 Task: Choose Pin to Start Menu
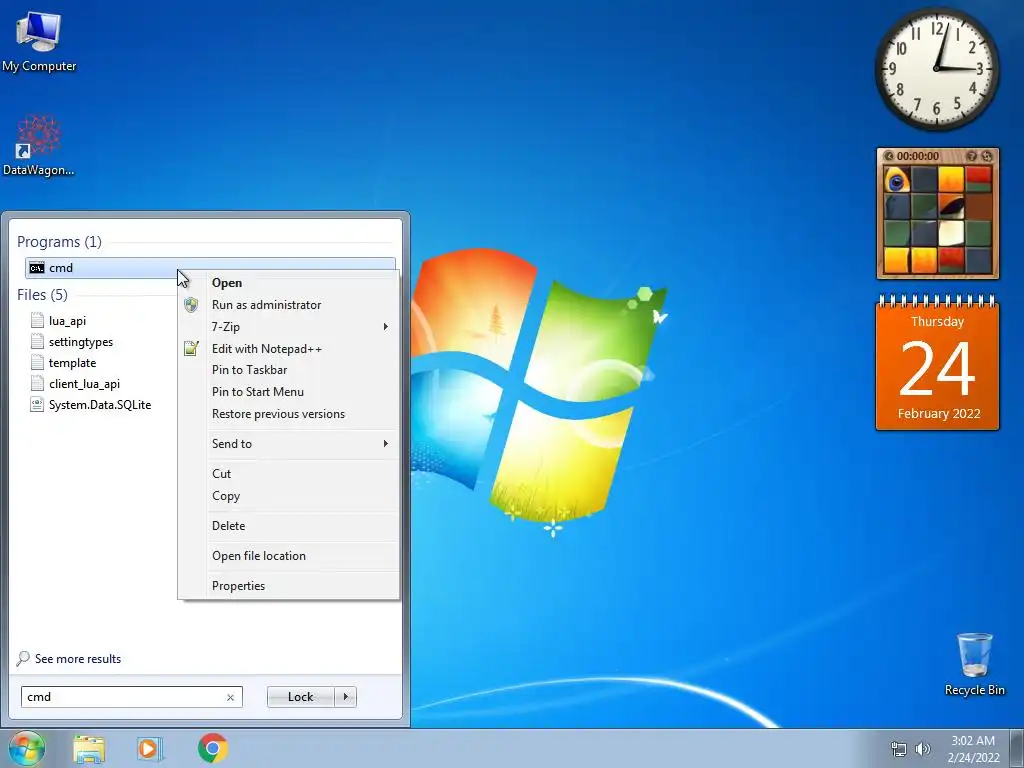coord(289,392)
